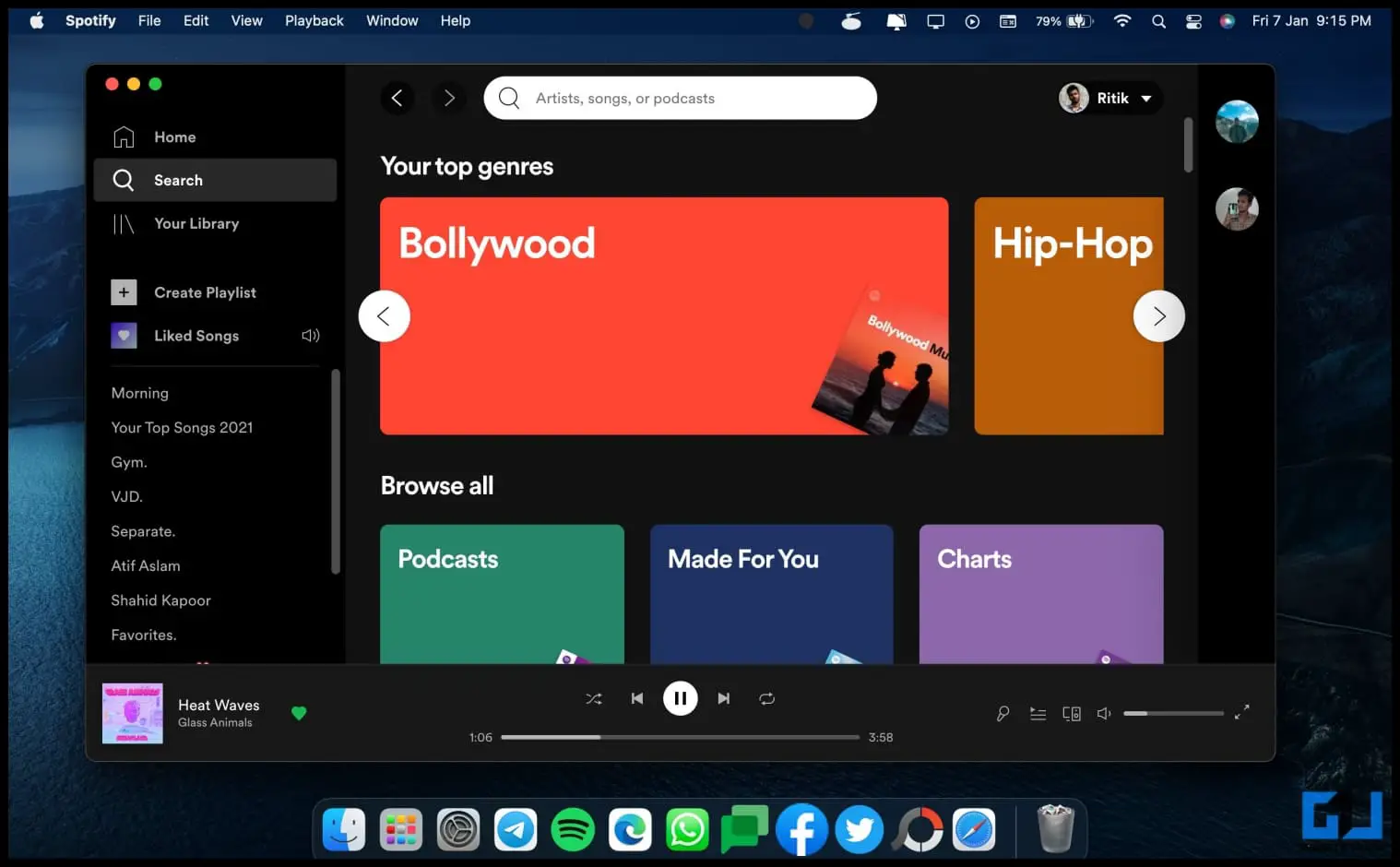Adjust the volume slider
1400x867 pixels.
tap(1173, 713)
